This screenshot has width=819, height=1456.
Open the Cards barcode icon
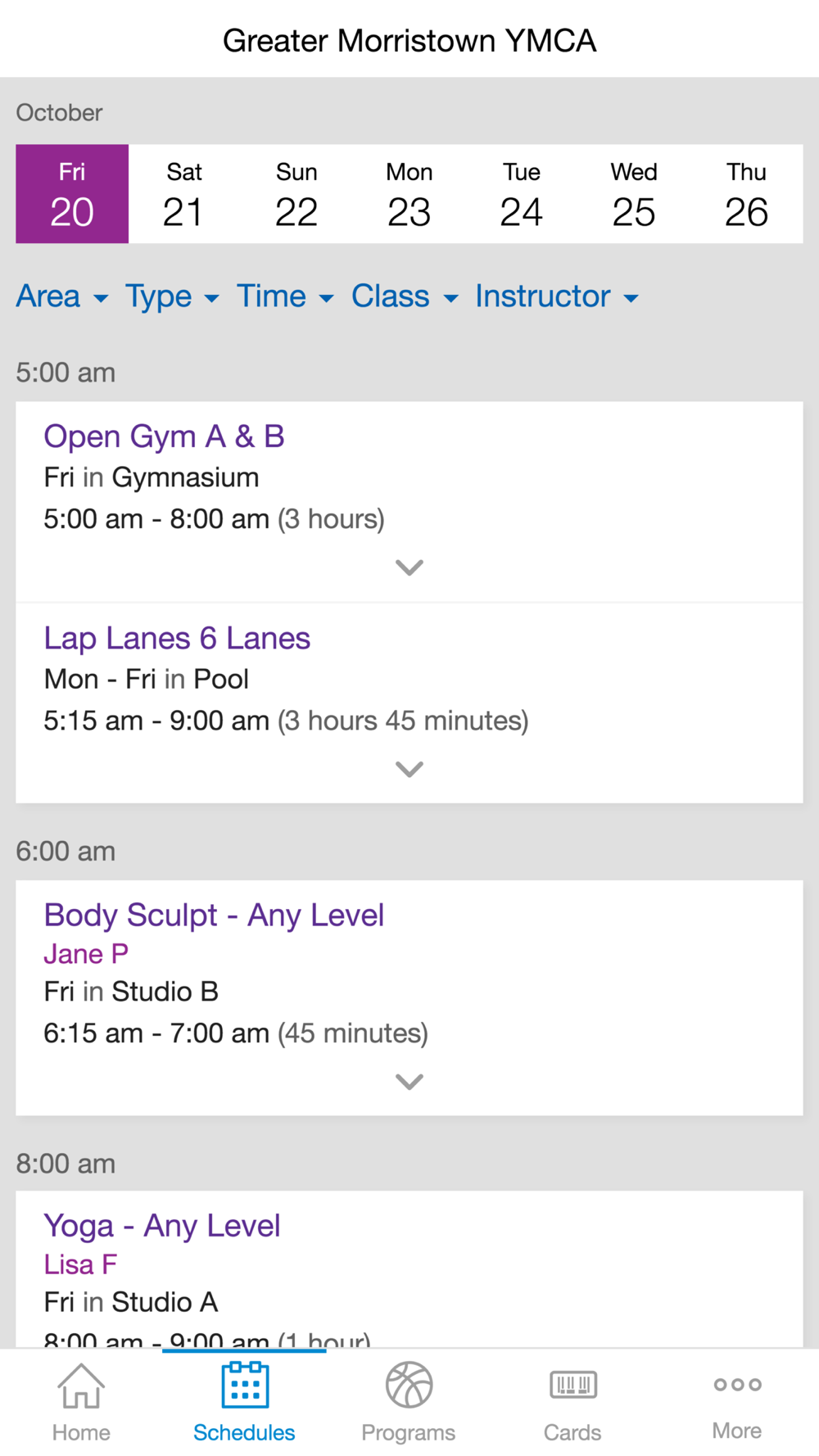click(572, 1386)
